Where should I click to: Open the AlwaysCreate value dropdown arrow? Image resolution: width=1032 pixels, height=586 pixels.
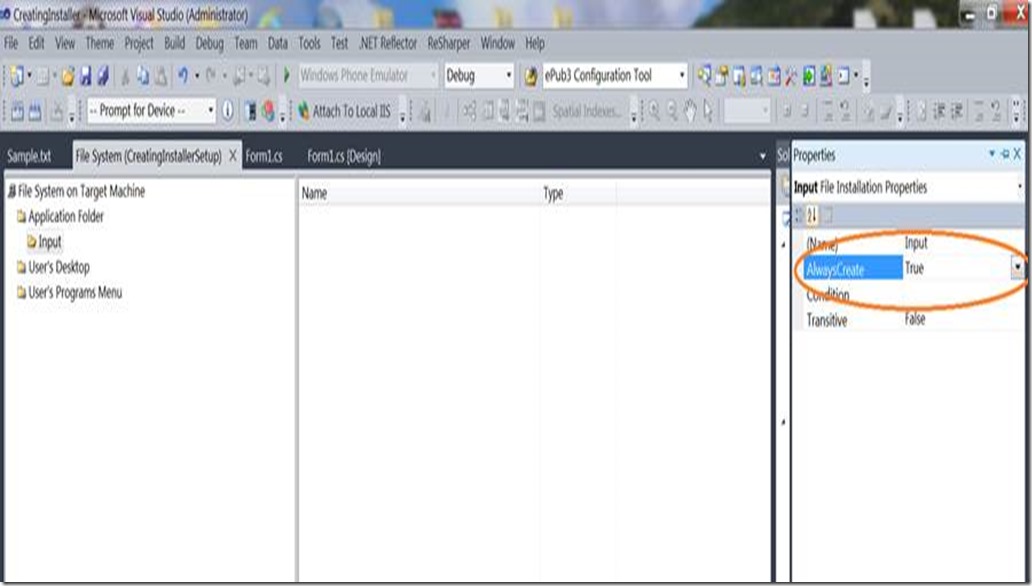[x=1018, y=268]
